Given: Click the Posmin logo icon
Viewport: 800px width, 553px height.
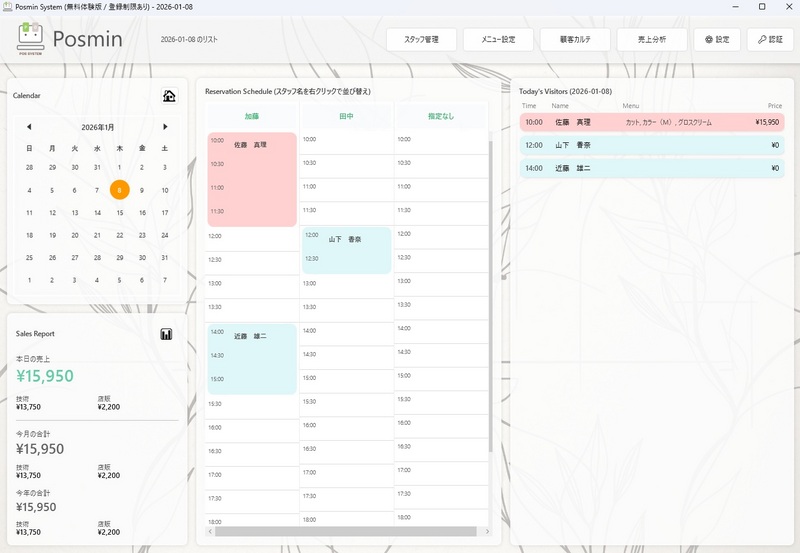Looking at the screenshot, I should (x=30, y=39).
